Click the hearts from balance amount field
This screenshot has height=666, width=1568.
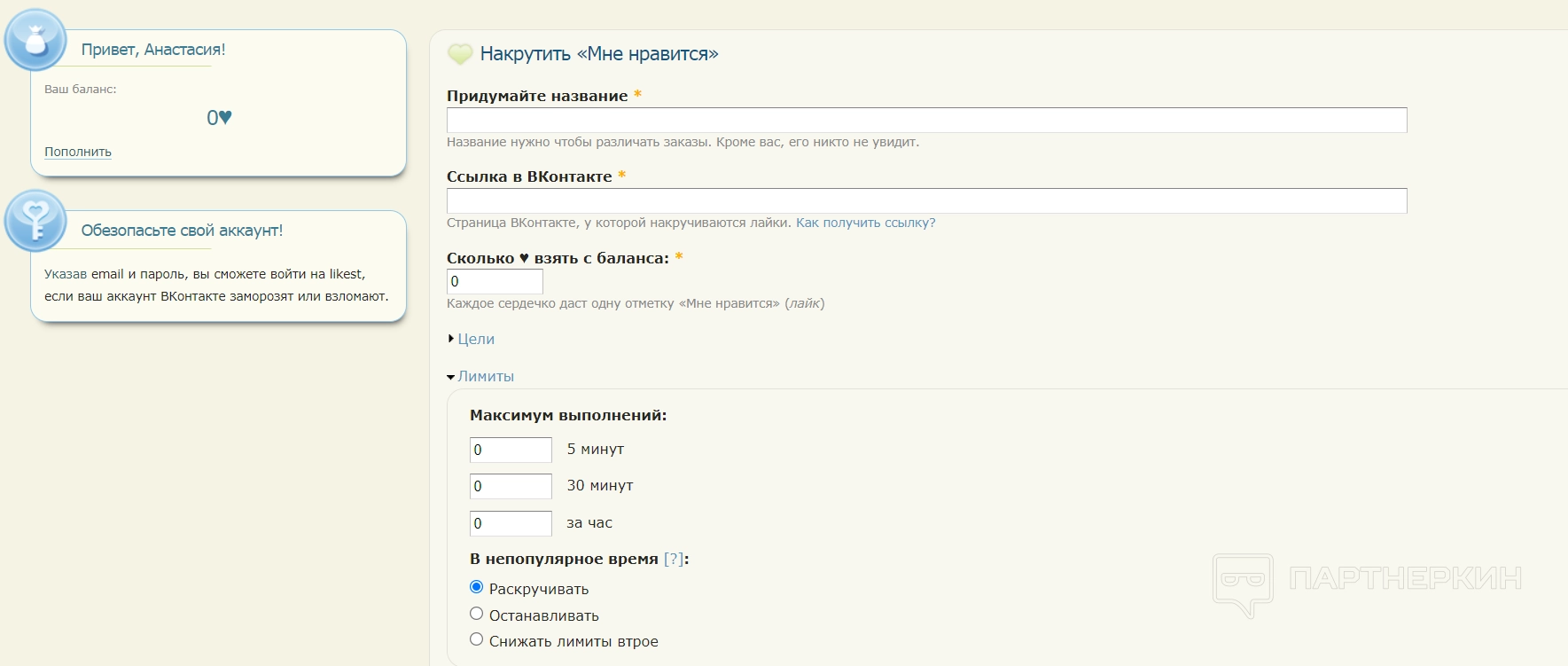coord(495,282)
